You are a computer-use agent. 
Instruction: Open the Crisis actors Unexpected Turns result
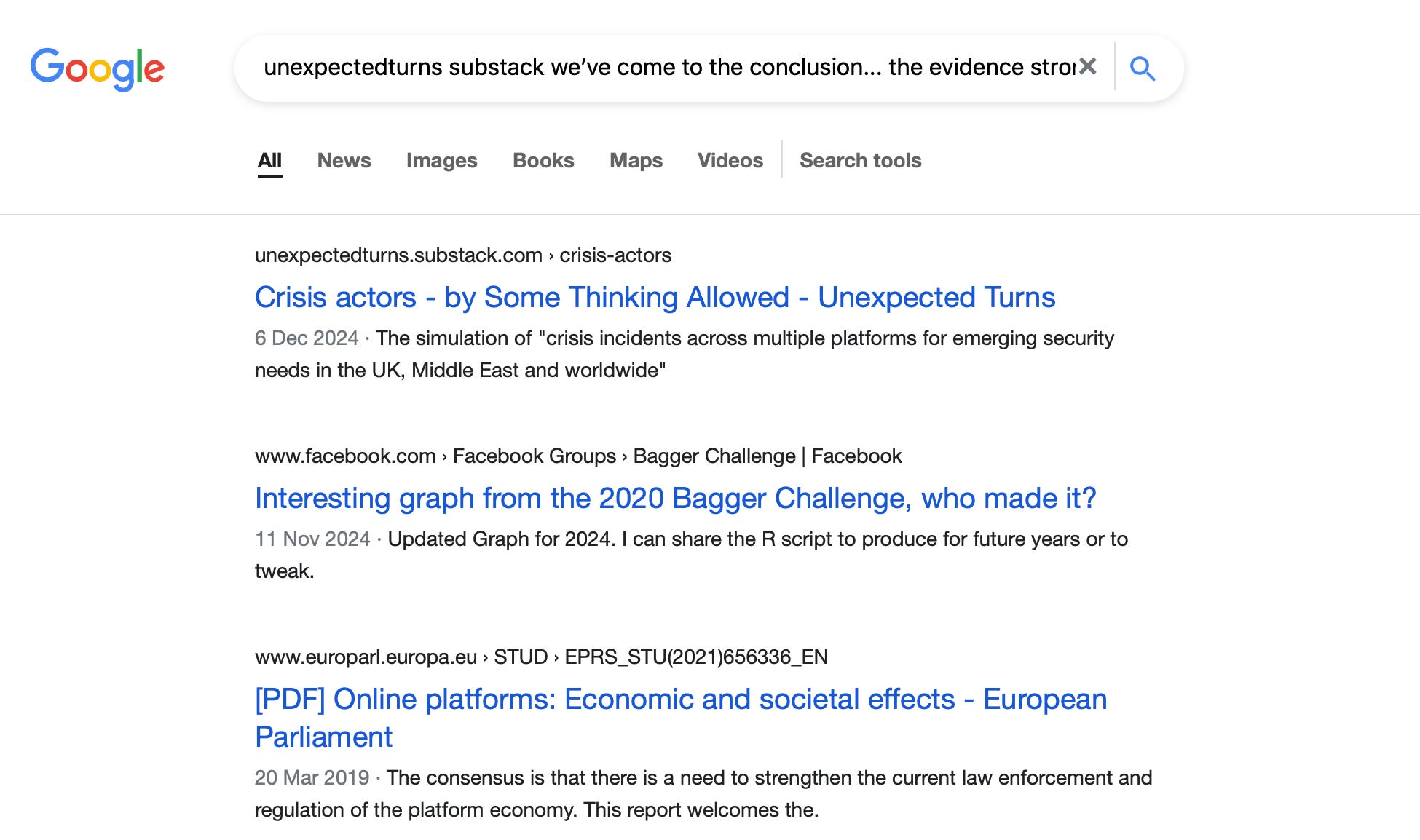point(655,297)
